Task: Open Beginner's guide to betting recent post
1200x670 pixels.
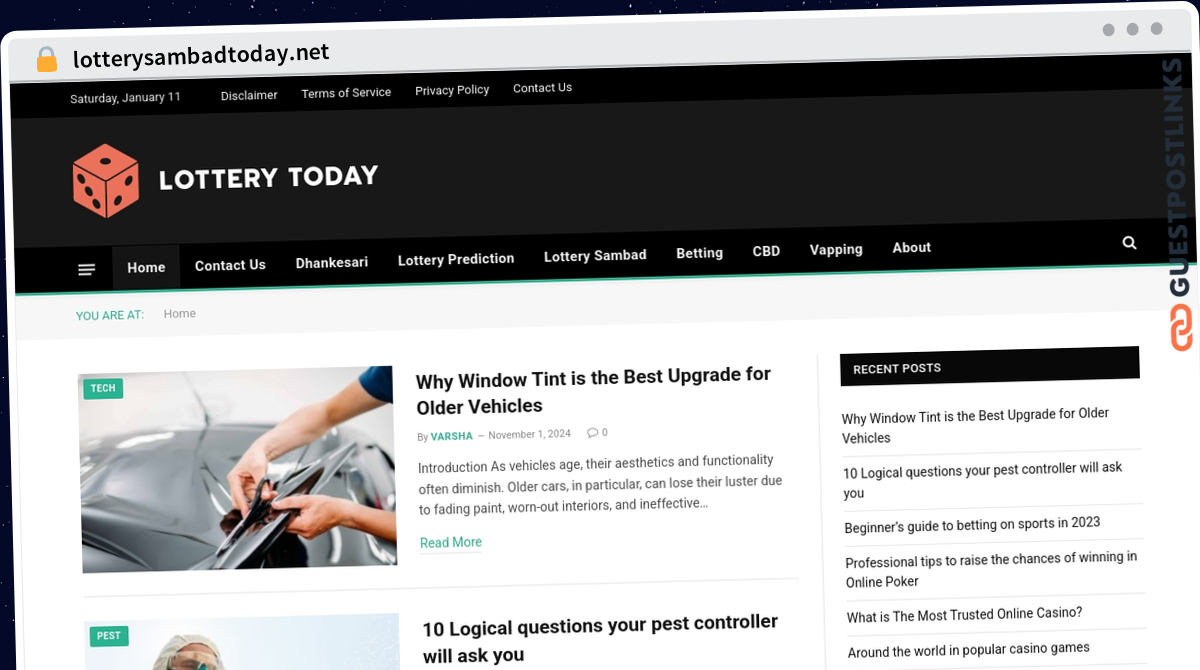Action: pos(972,524)
